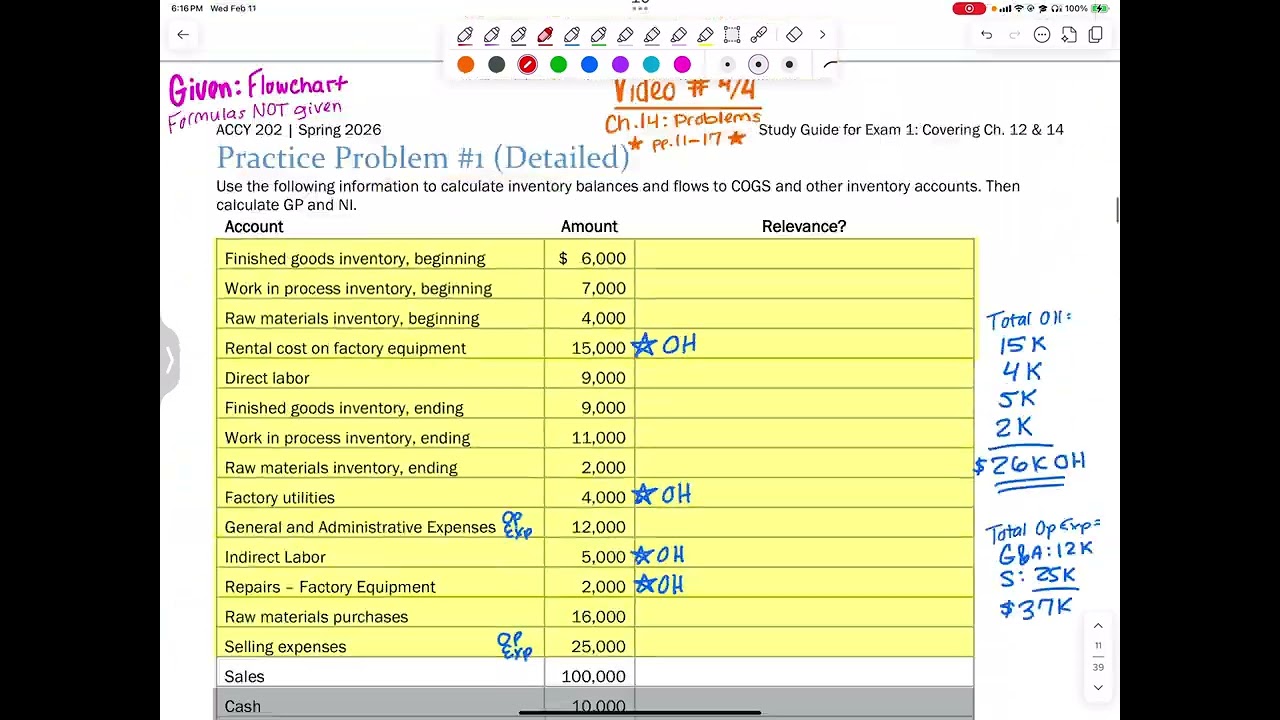Pick the orange ink color

pyautogui.click(x=466, y=64)
